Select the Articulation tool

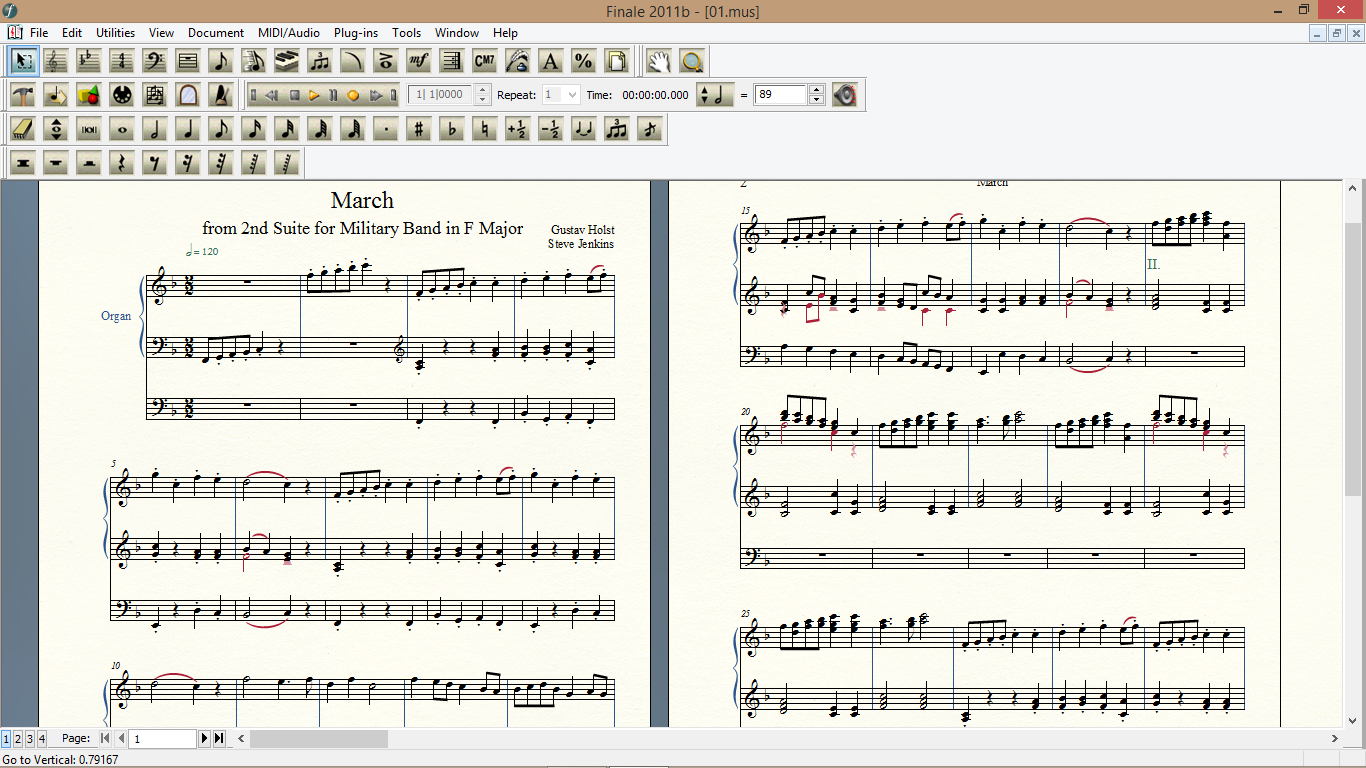(x=386, y=61)
